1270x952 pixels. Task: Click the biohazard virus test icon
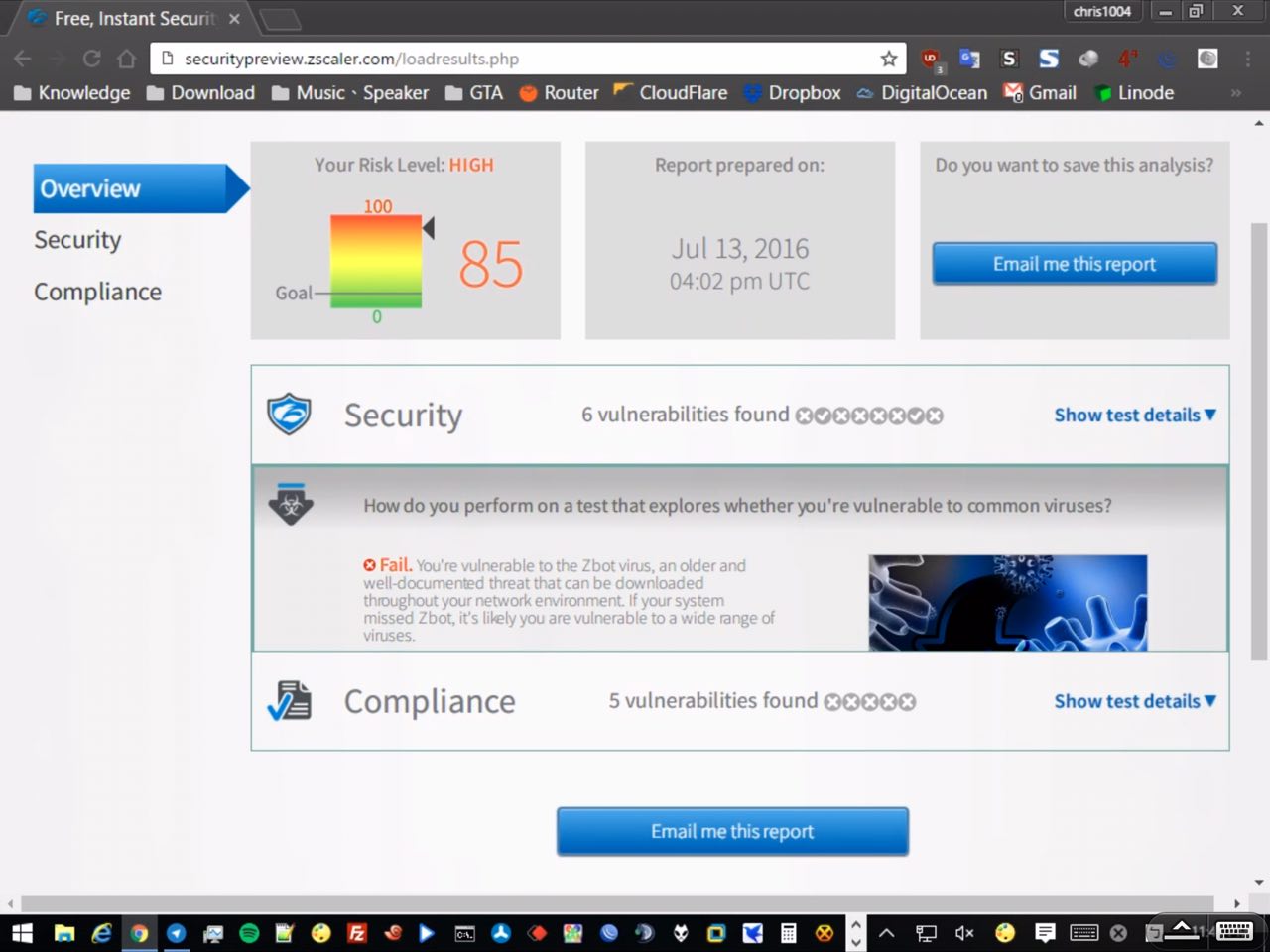(291, 505)
